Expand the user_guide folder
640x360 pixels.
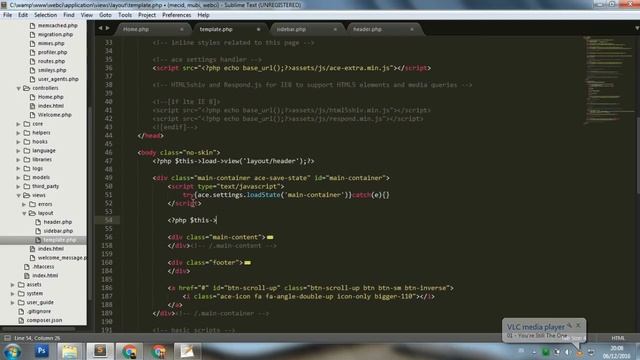13,302
